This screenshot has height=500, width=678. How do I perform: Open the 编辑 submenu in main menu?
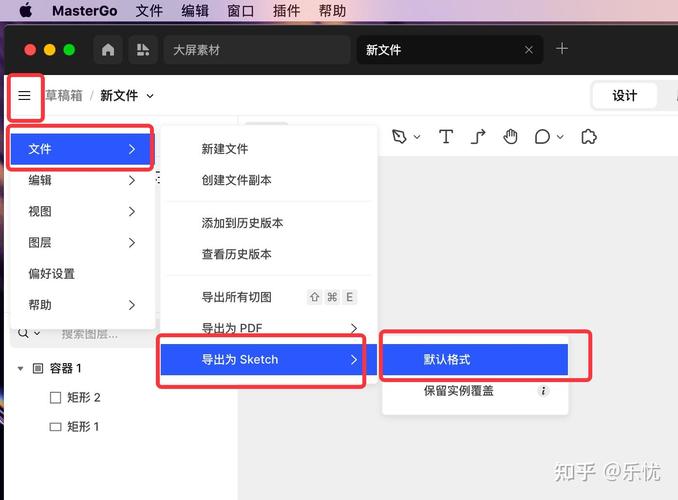(82, 180)
